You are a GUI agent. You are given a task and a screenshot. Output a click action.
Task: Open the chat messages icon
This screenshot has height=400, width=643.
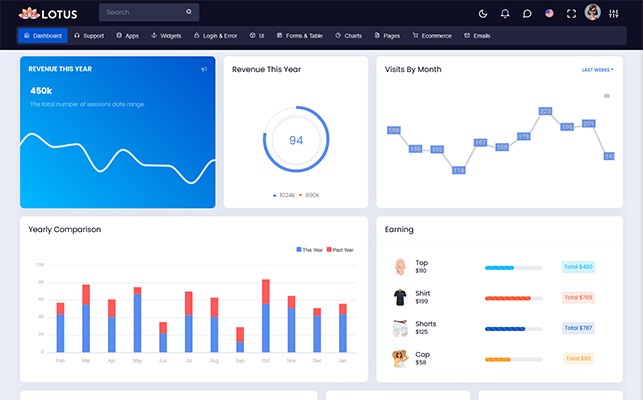point(527,13)
